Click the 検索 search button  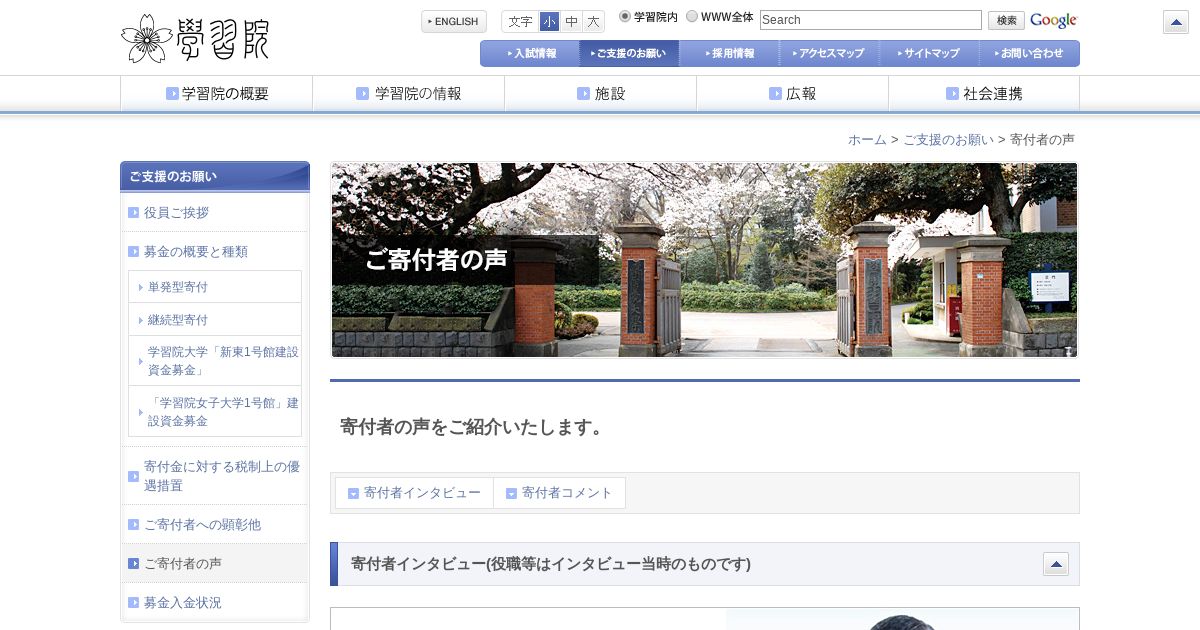[1006, 21]
